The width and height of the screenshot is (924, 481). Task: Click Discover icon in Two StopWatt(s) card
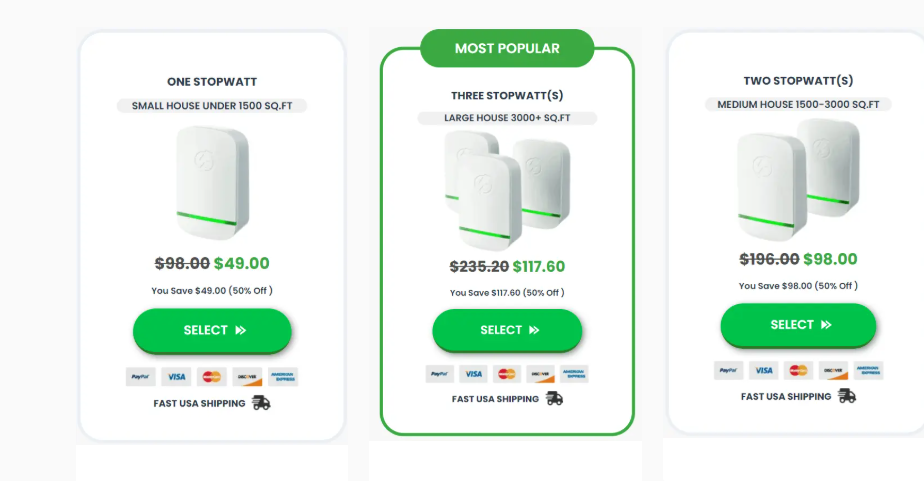click(833, 370)
